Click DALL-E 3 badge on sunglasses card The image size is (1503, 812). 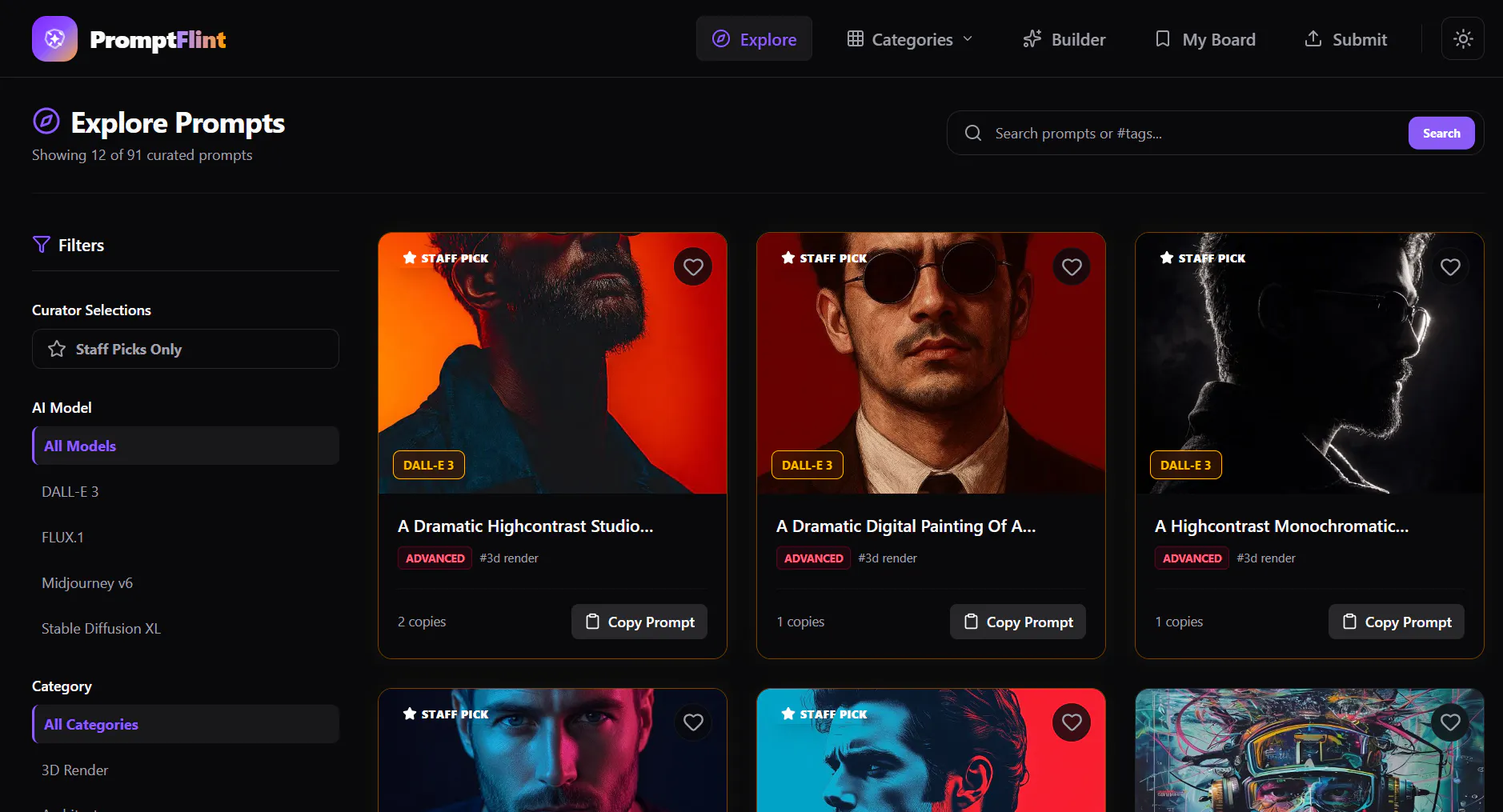808,465
